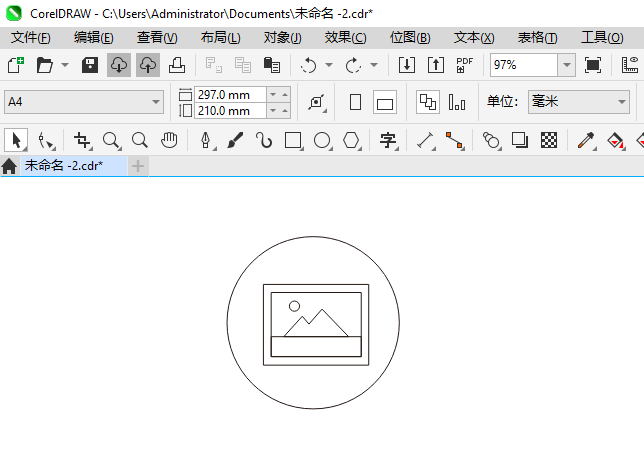Image resolution: width=644 pixels, height=473 pixels.
Task: Select the Text tool
Action: tap(388, 140)
